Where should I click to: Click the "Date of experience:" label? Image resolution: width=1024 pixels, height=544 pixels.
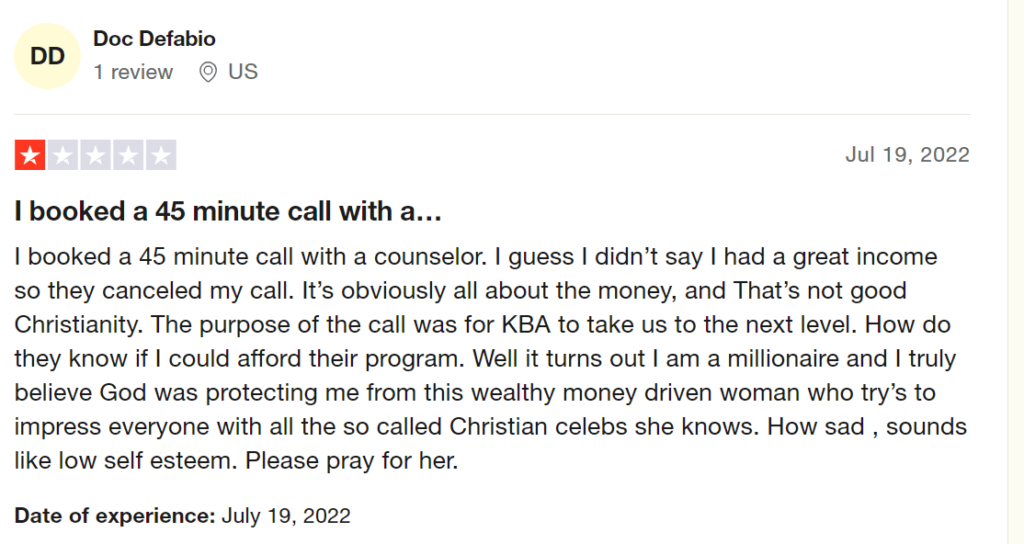click(115, 516)
